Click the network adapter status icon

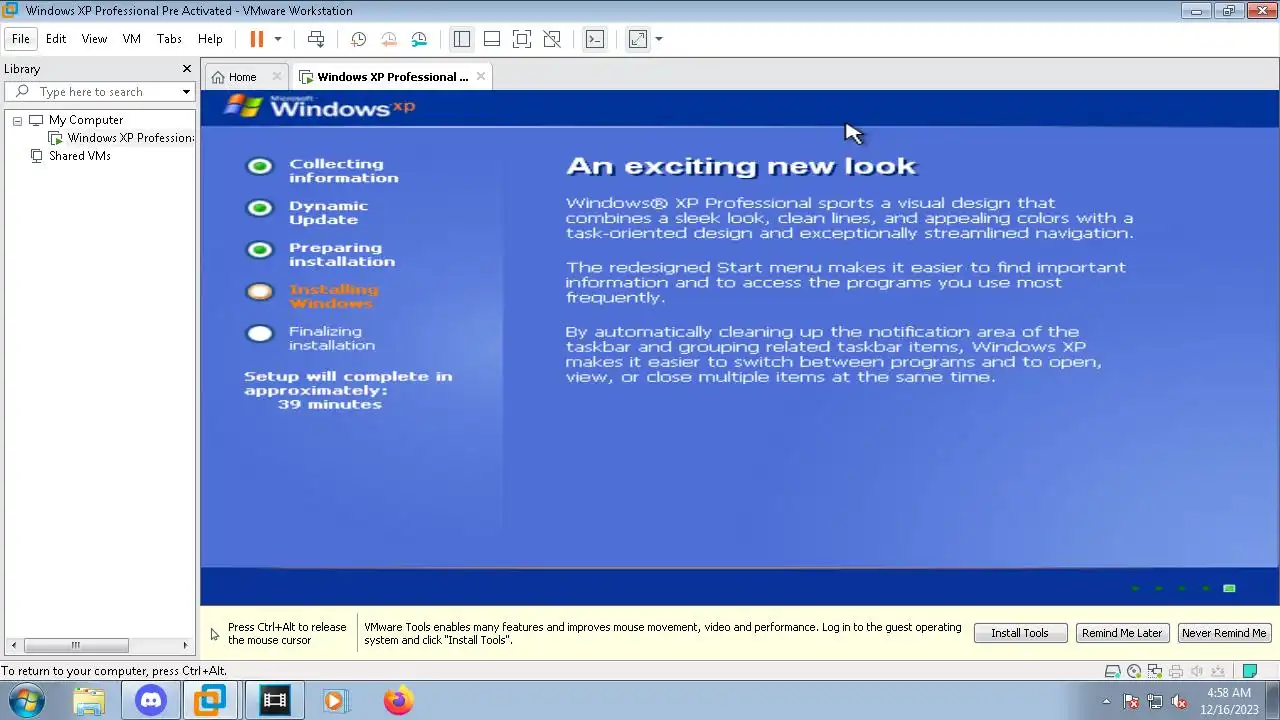click(x=1155, y=671)
